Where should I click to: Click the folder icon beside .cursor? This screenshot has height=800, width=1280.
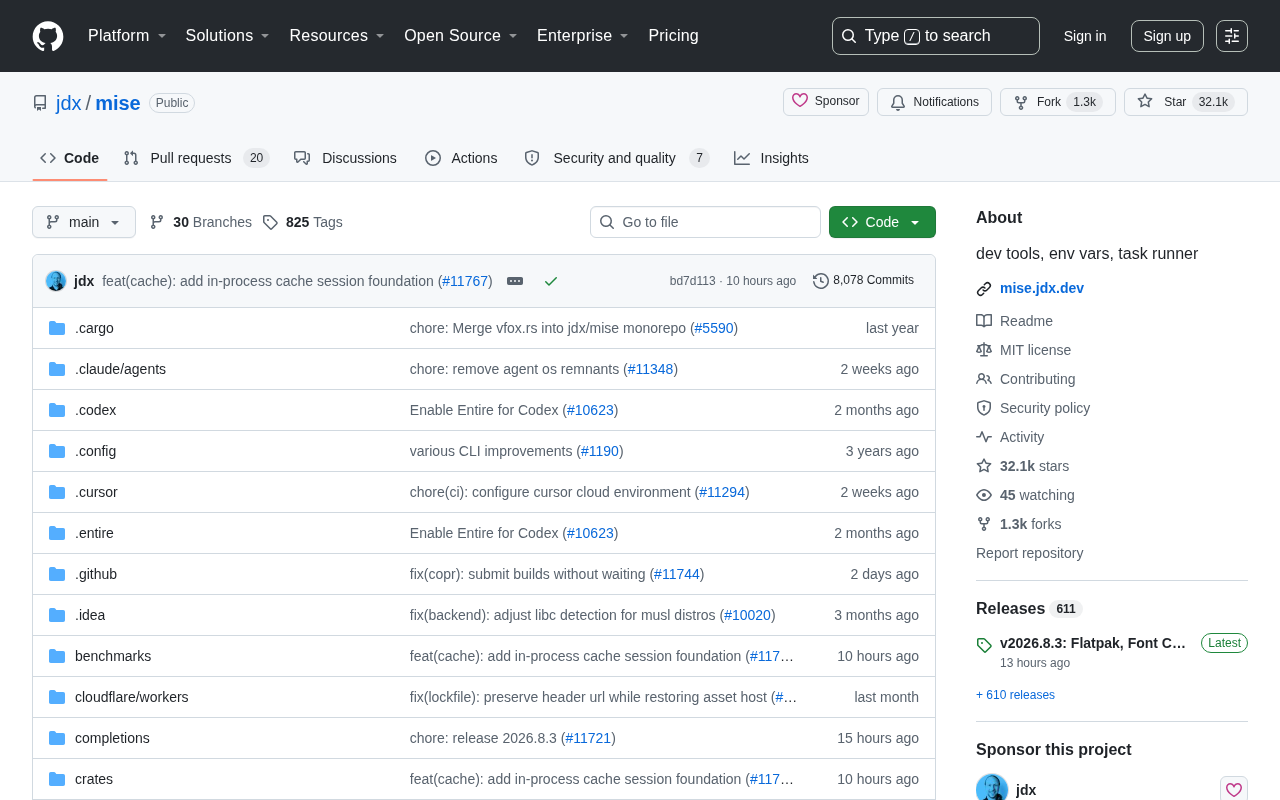coord(57,492)
